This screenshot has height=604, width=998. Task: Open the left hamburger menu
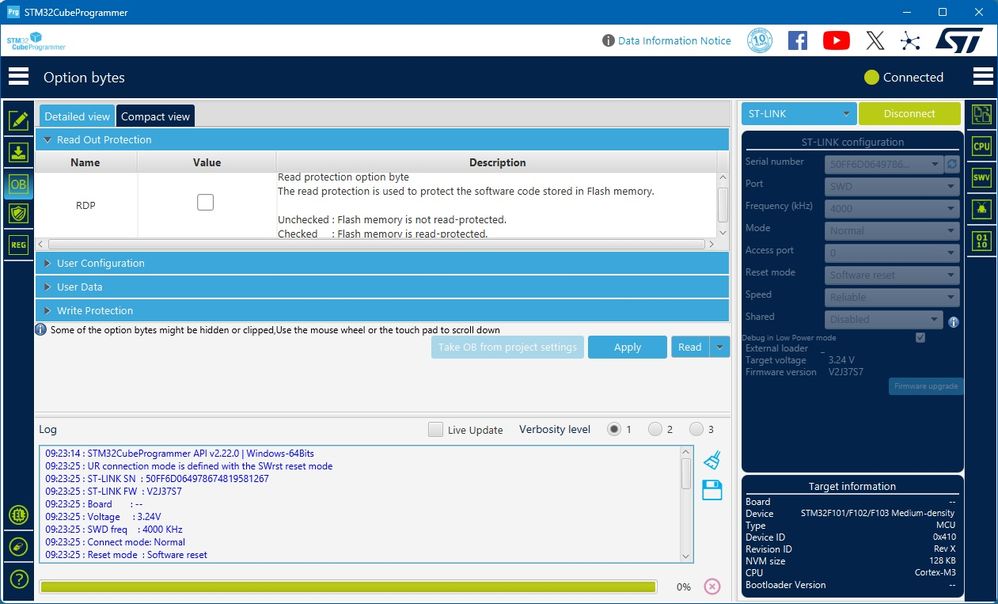(18, 77)
